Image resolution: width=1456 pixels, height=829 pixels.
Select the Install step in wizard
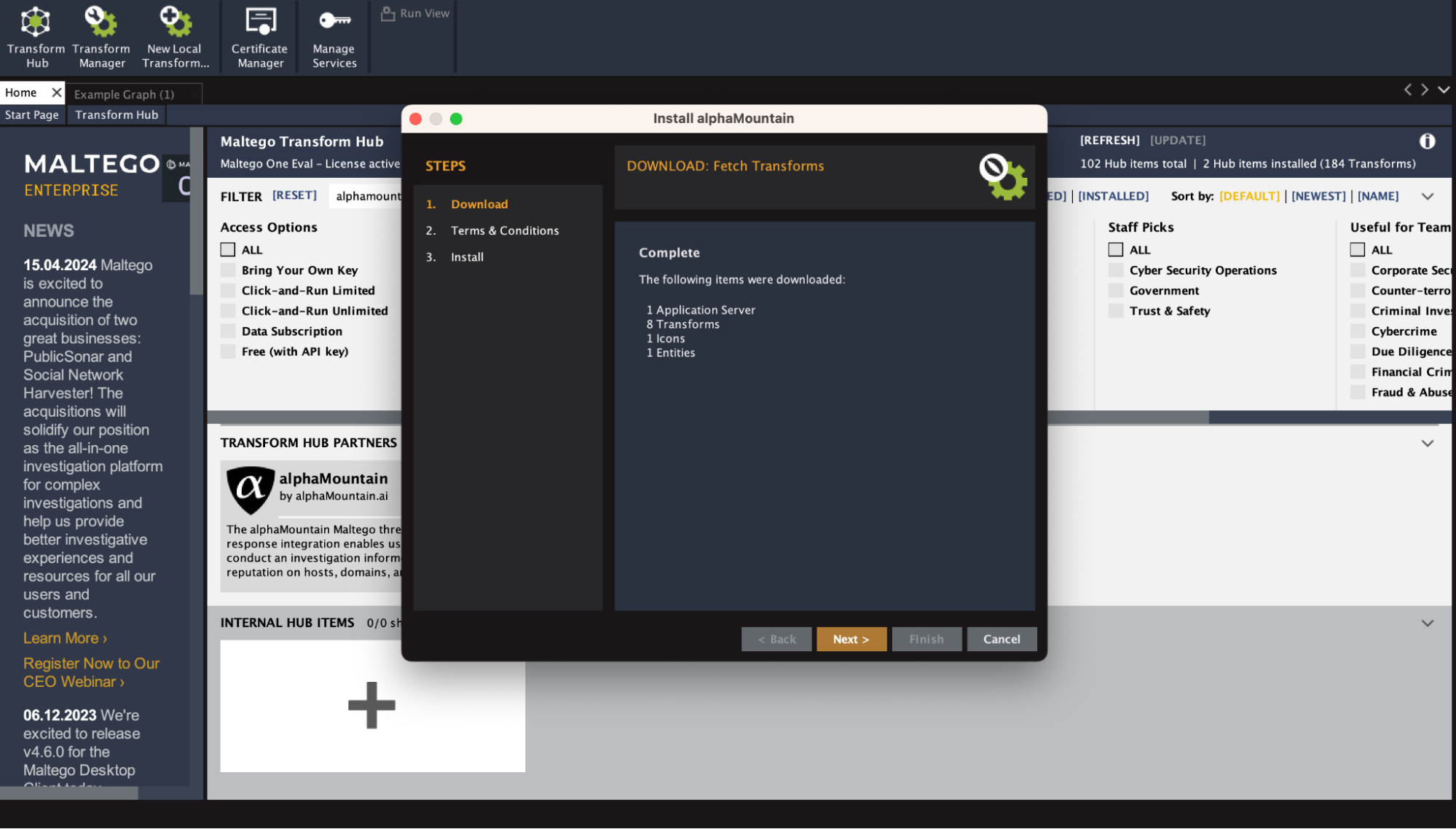coord(467,257)
